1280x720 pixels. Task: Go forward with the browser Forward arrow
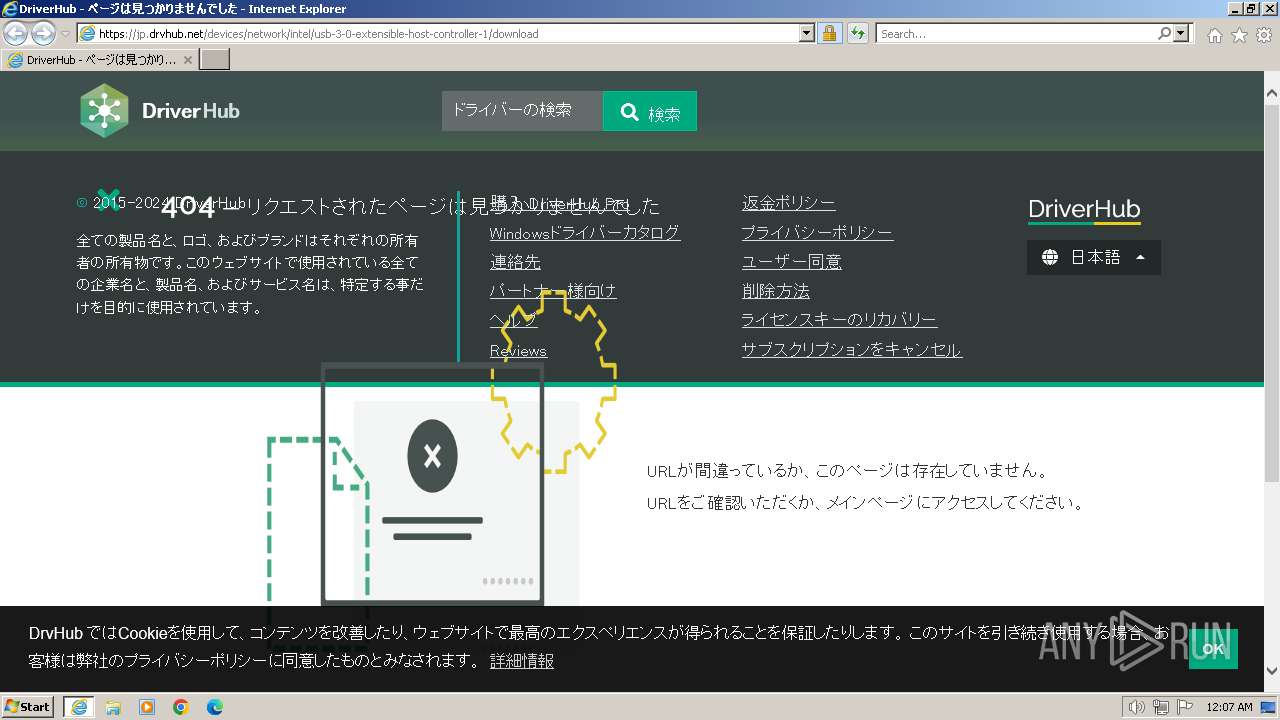click(43, 33)
